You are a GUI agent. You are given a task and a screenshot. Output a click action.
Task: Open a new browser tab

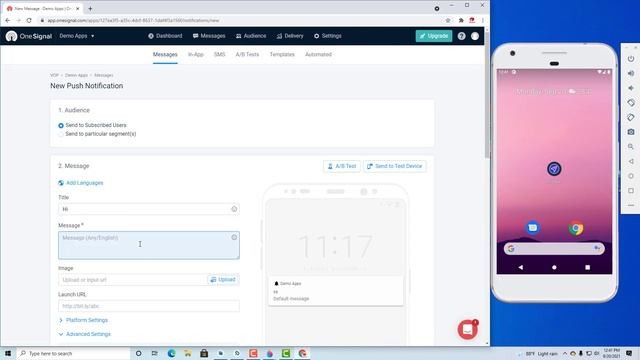click(x=90, y=8)
